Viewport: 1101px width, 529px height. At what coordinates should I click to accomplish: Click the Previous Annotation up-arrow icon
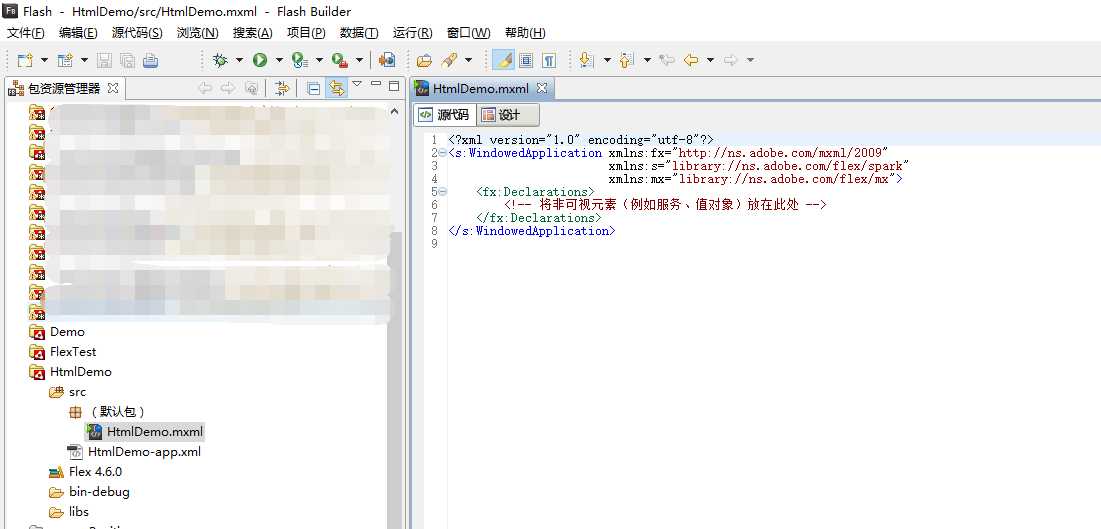[627, 60]
